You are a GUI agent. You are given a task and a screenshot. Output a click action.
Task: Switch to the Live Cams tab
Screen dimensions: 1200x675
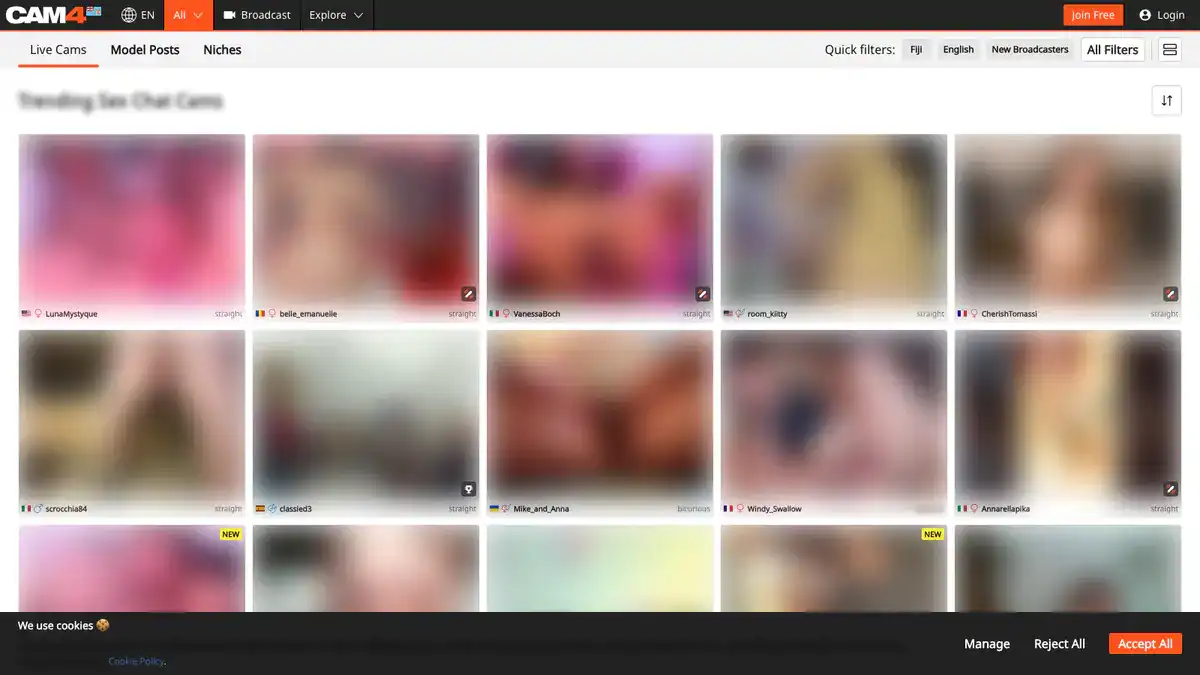pos(58,49)
